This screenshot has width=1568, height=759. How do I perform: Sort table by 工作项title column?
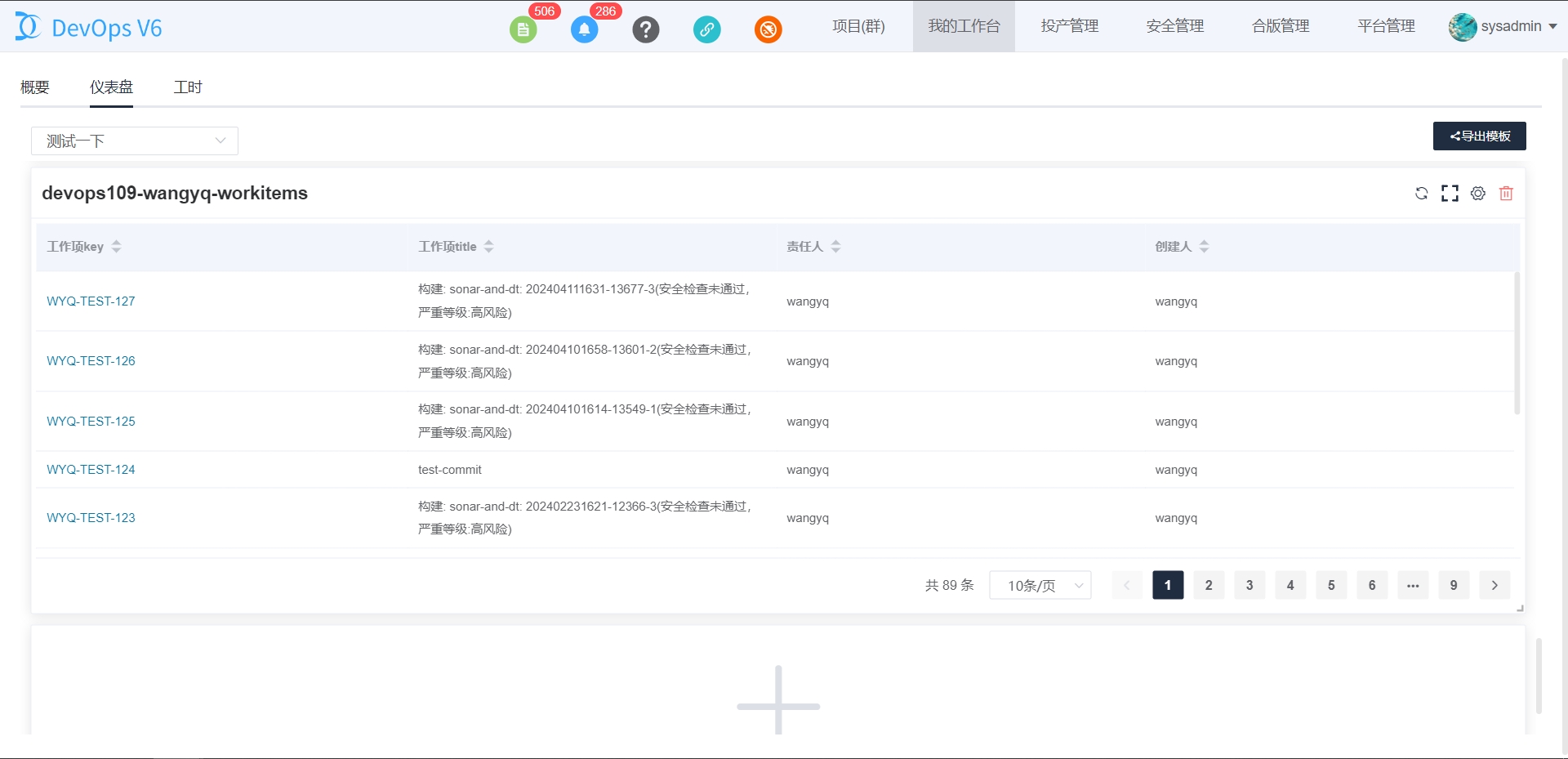488,247
